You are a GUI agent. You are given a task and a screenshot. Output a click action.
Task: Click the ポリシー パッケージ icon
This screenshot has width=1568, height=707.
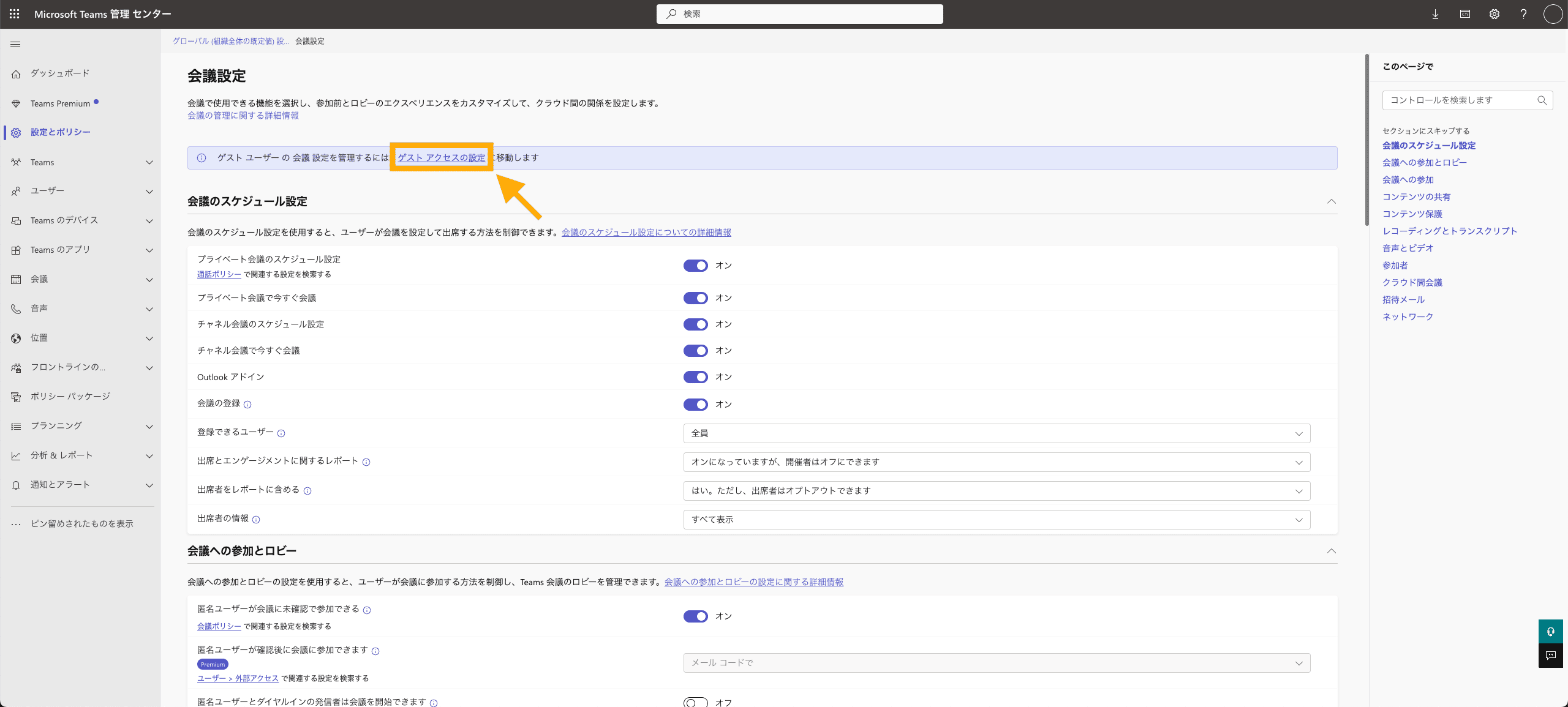click(16, 397)
